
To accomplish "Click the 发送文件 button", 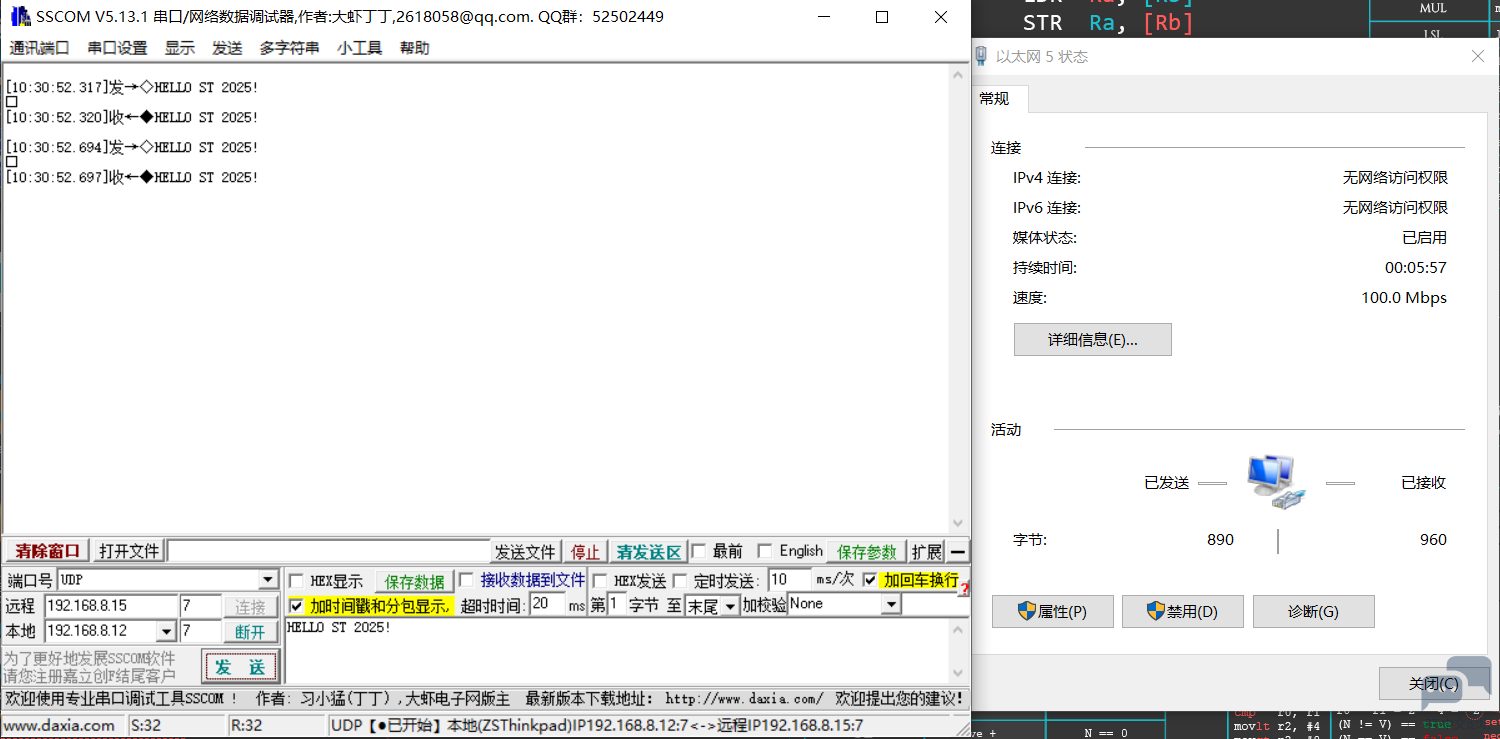I will (525, 552).
